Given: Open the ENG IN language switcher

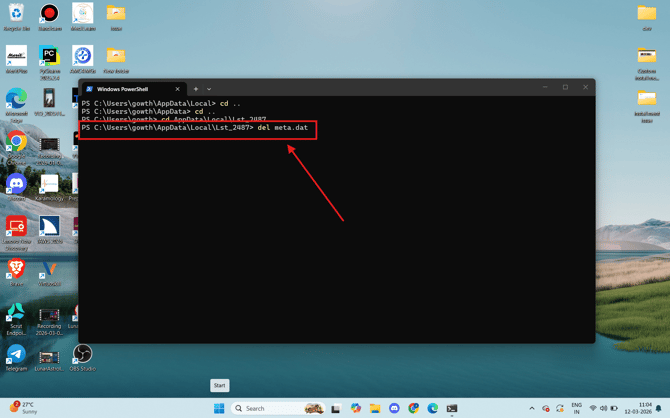Looking at the screenshot, I should click(x=576, y=408).
